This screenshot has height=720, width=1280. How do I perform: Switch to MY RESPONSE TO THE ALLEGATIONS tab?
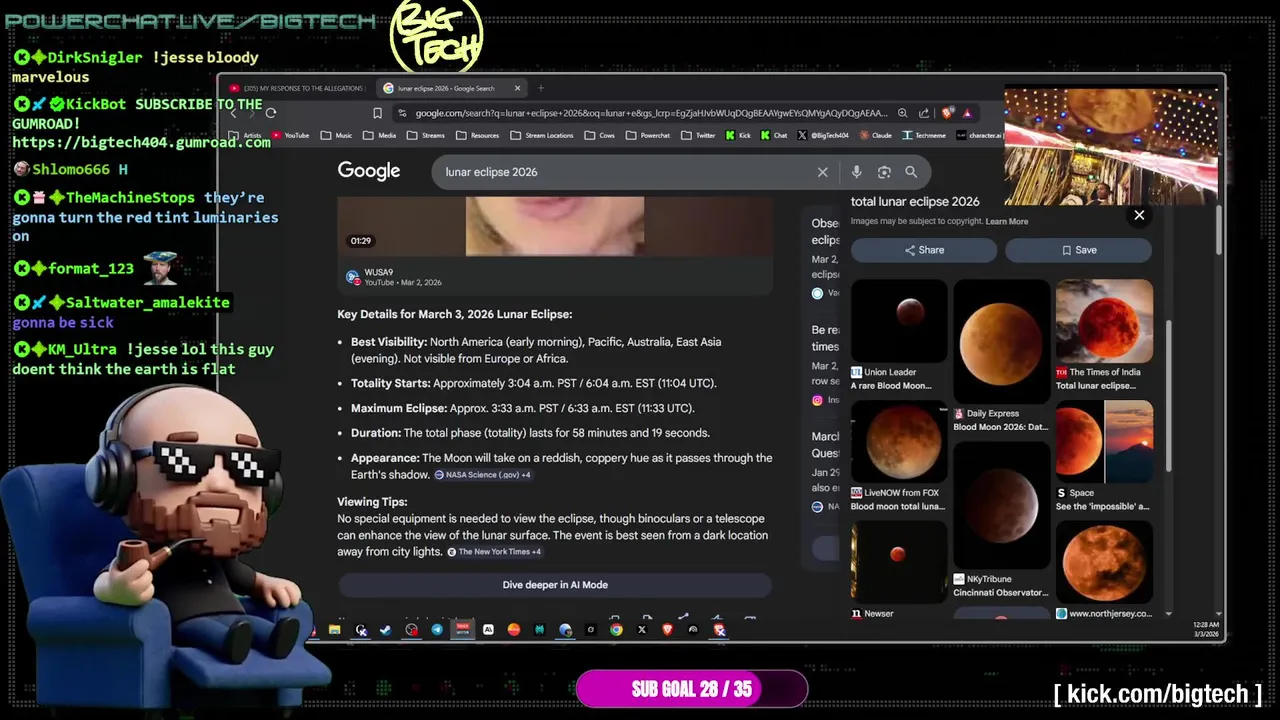click(x=299, y=88)
